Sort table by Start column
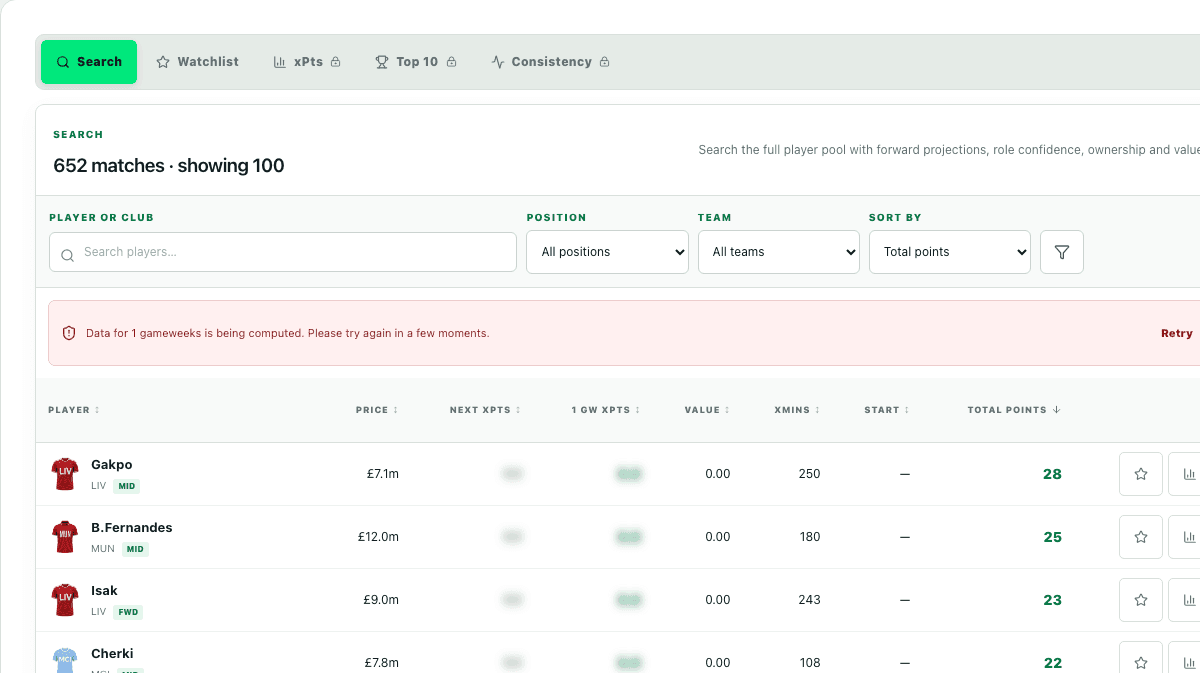Viewport: 1200px width, 673px height. tap(888, 410)
